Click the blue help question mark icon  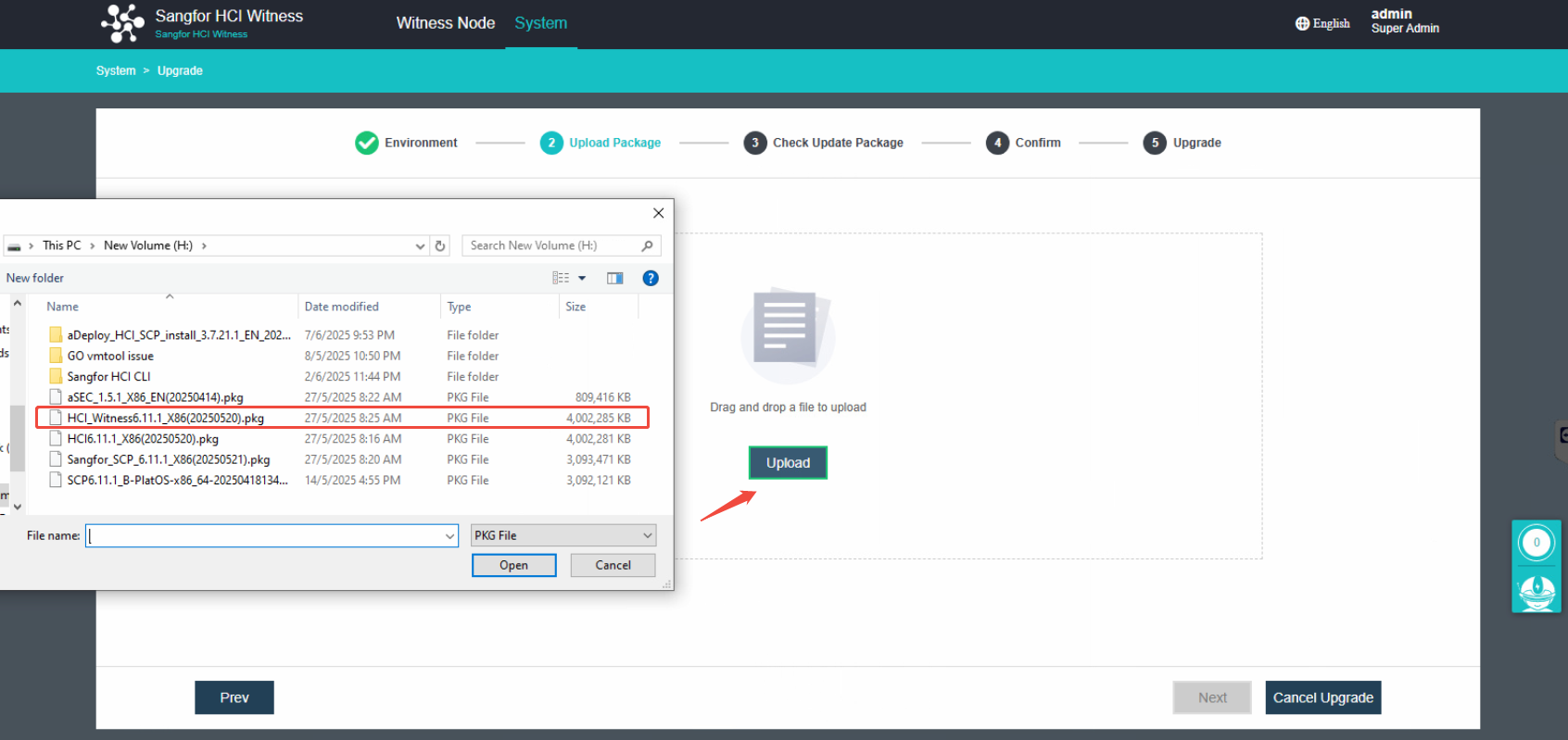coord(651,278)
